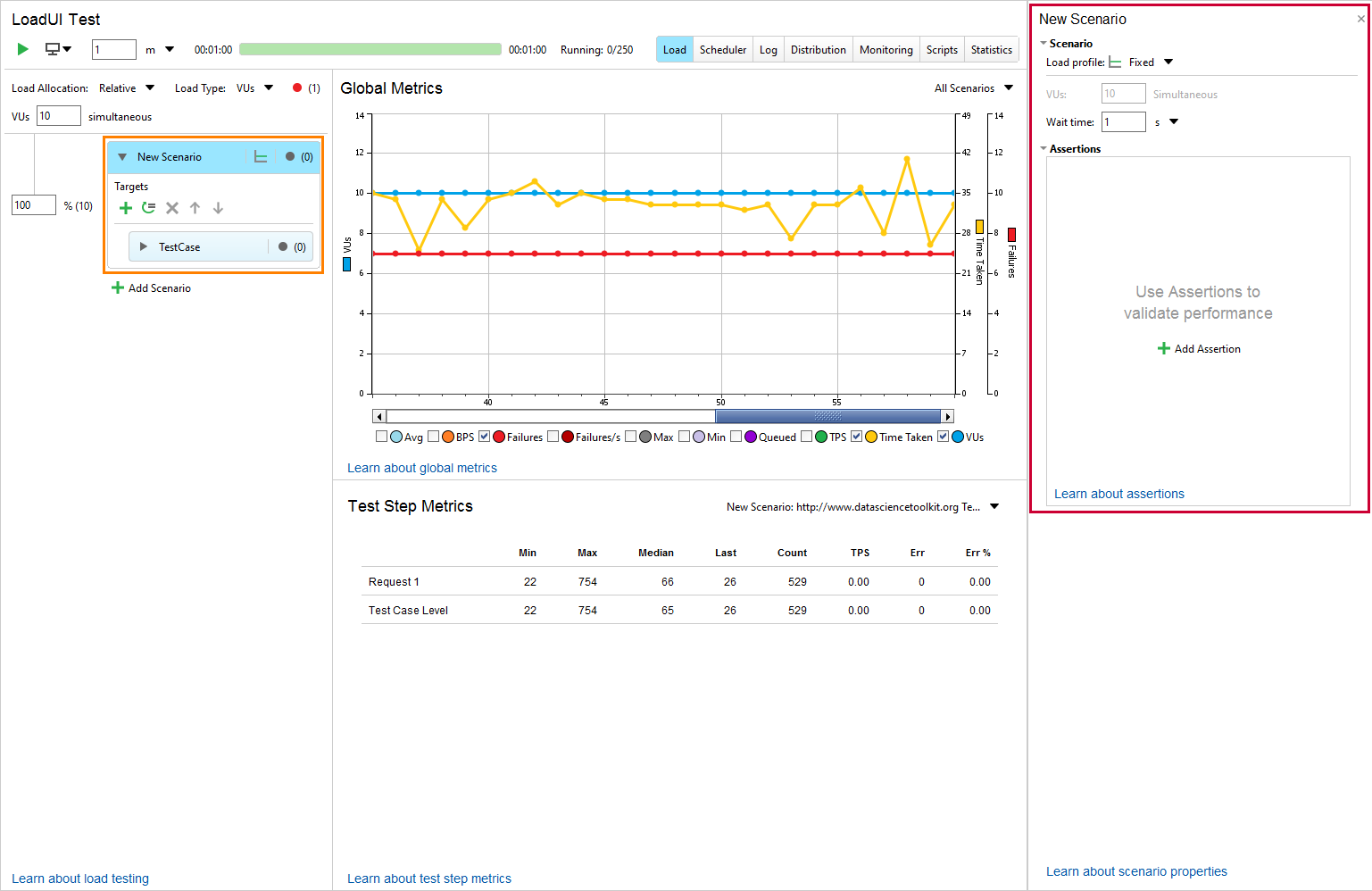Collapse the Assertions section
Screen dimensions: 1372x891
pos(1044,148)
